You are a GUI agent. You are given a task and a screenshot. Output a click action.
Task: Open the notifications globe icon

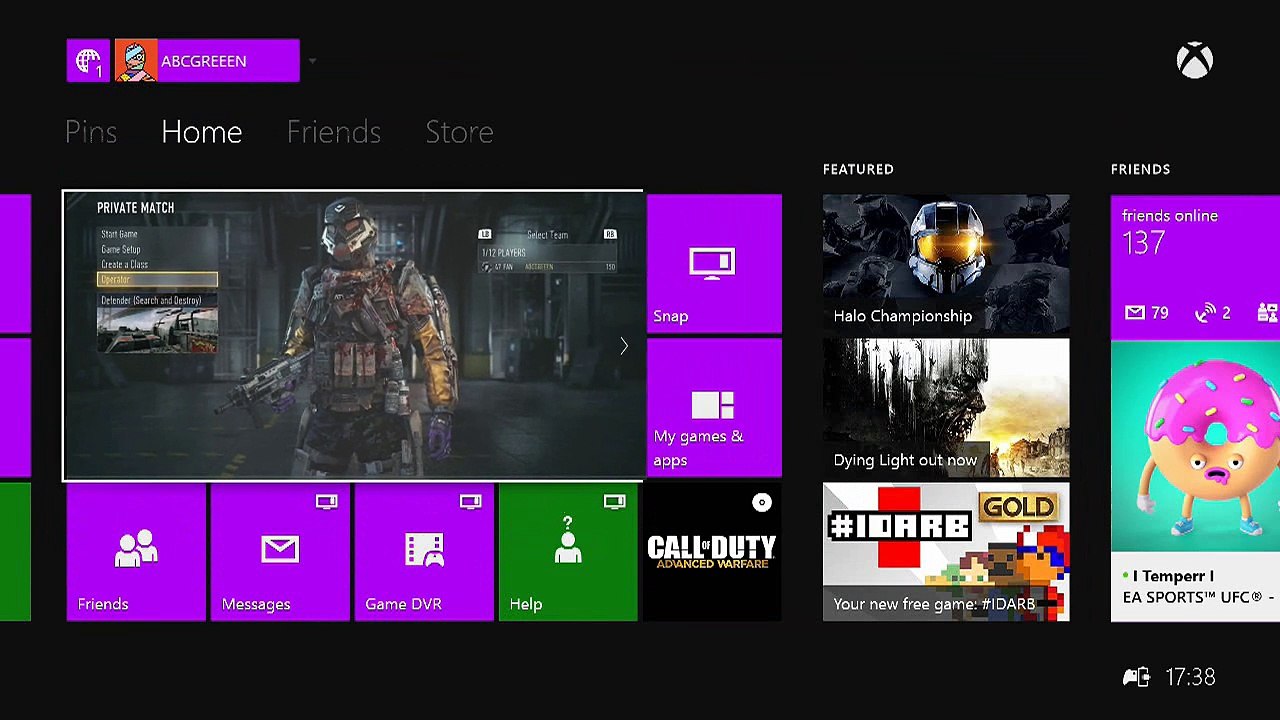click(89, 61)
